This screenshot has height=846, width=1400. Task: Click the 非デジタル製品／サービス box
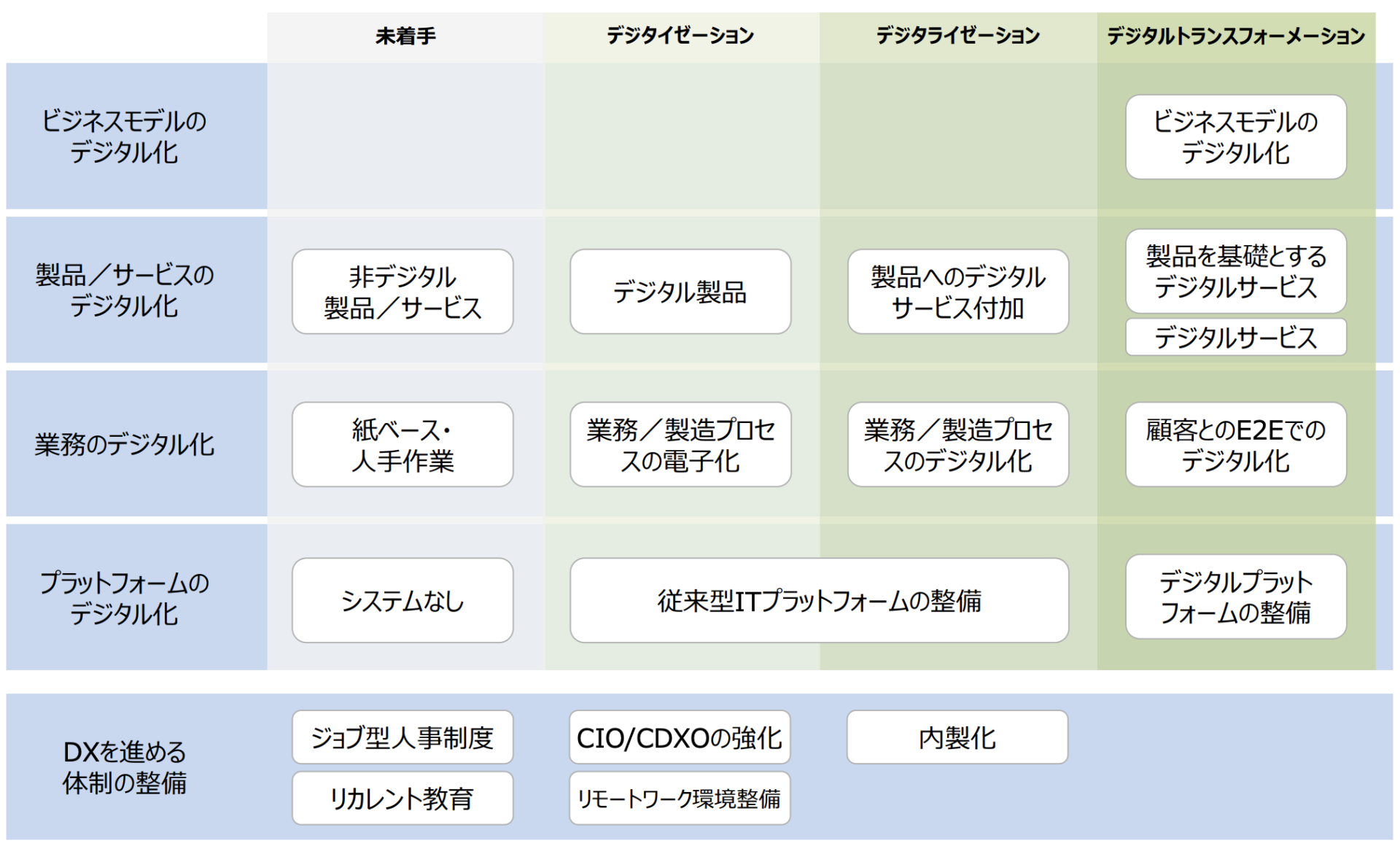402,290
